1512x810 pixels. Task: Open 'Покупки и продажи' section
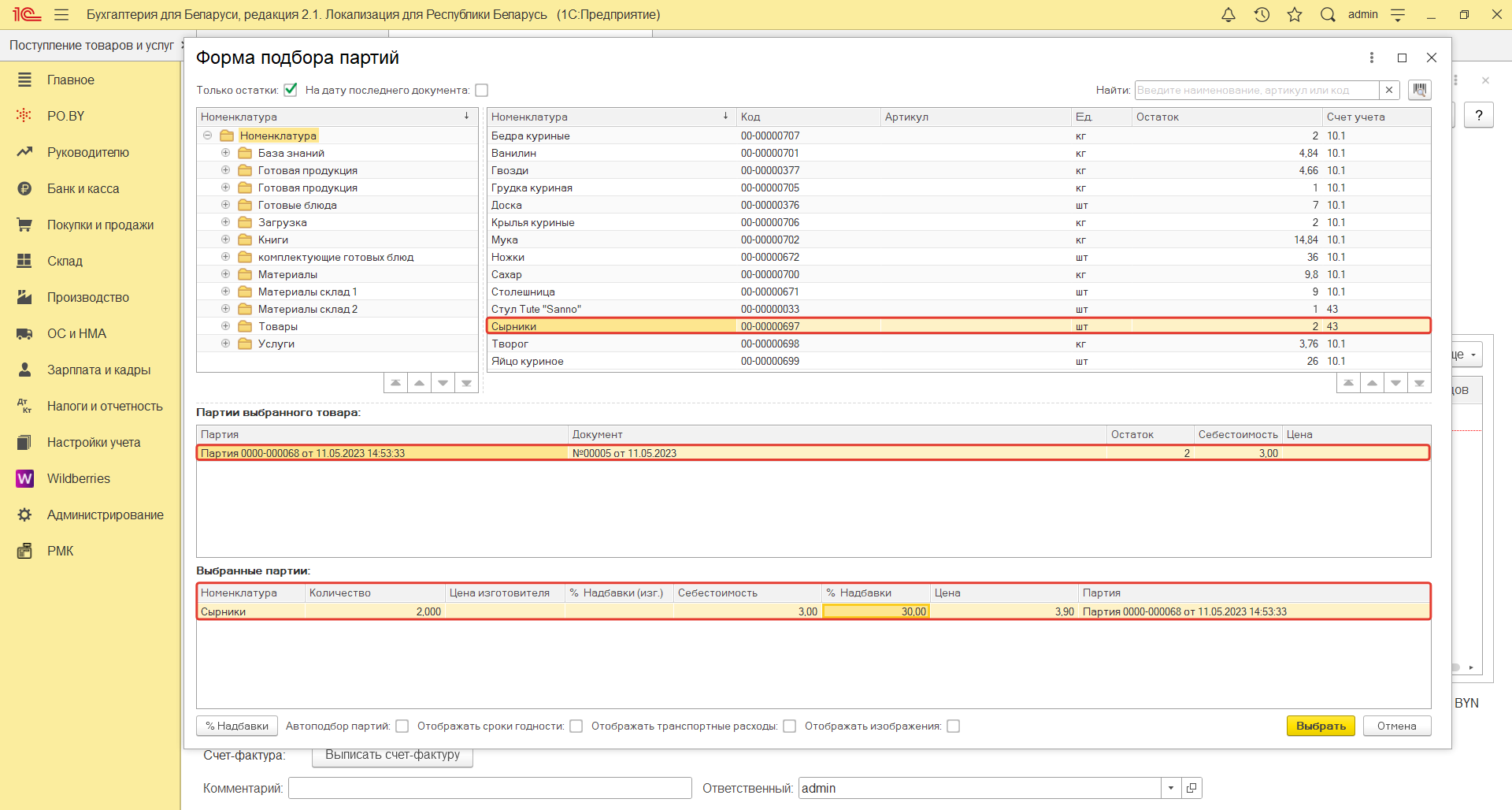[x=100, y=225]
